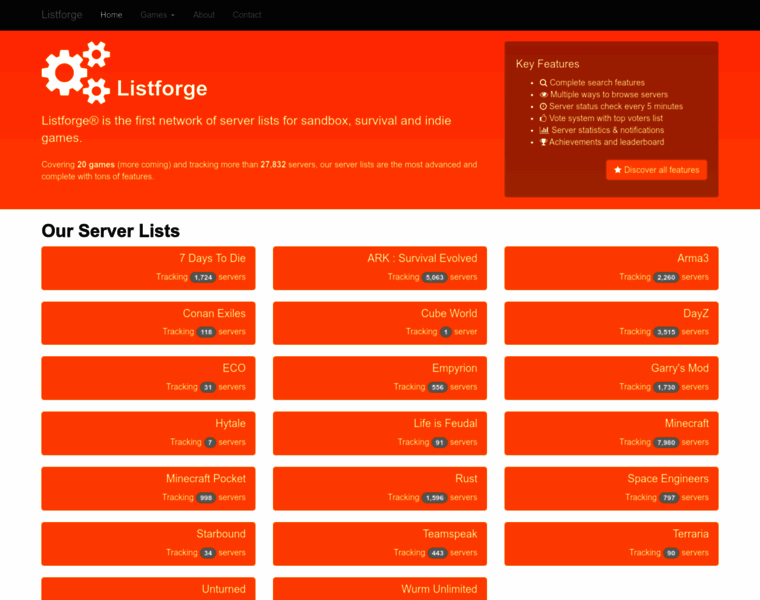The width and height of the screenshot is (760, 600).
Task: Click the Listforge brand in navbar
Action: 62,15
